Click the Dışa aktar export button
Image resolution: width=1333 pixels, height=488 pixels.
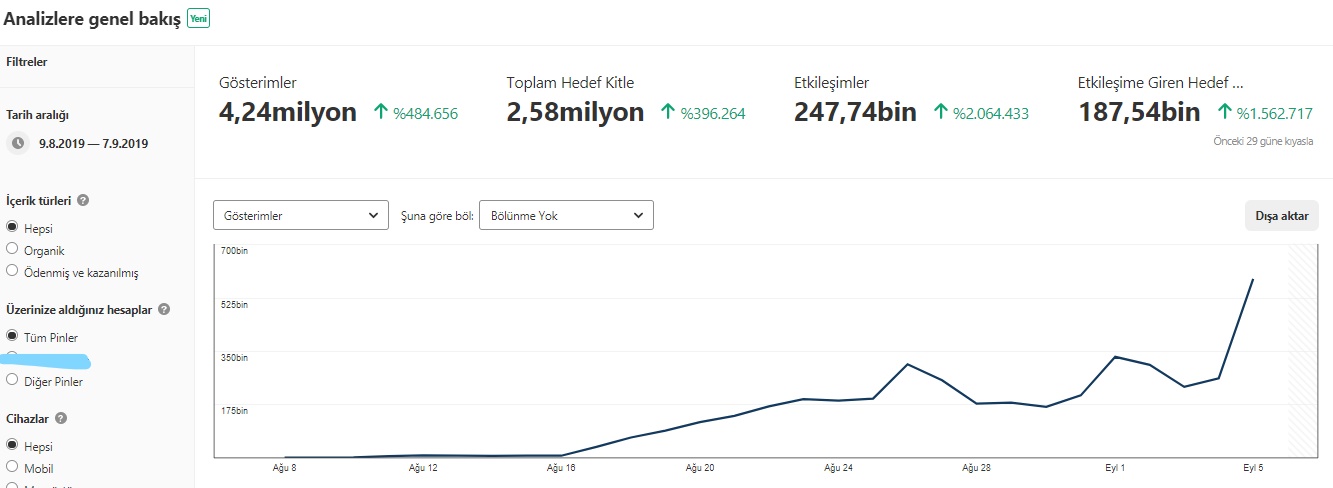pyautogui.click(x=1281, y=216)
